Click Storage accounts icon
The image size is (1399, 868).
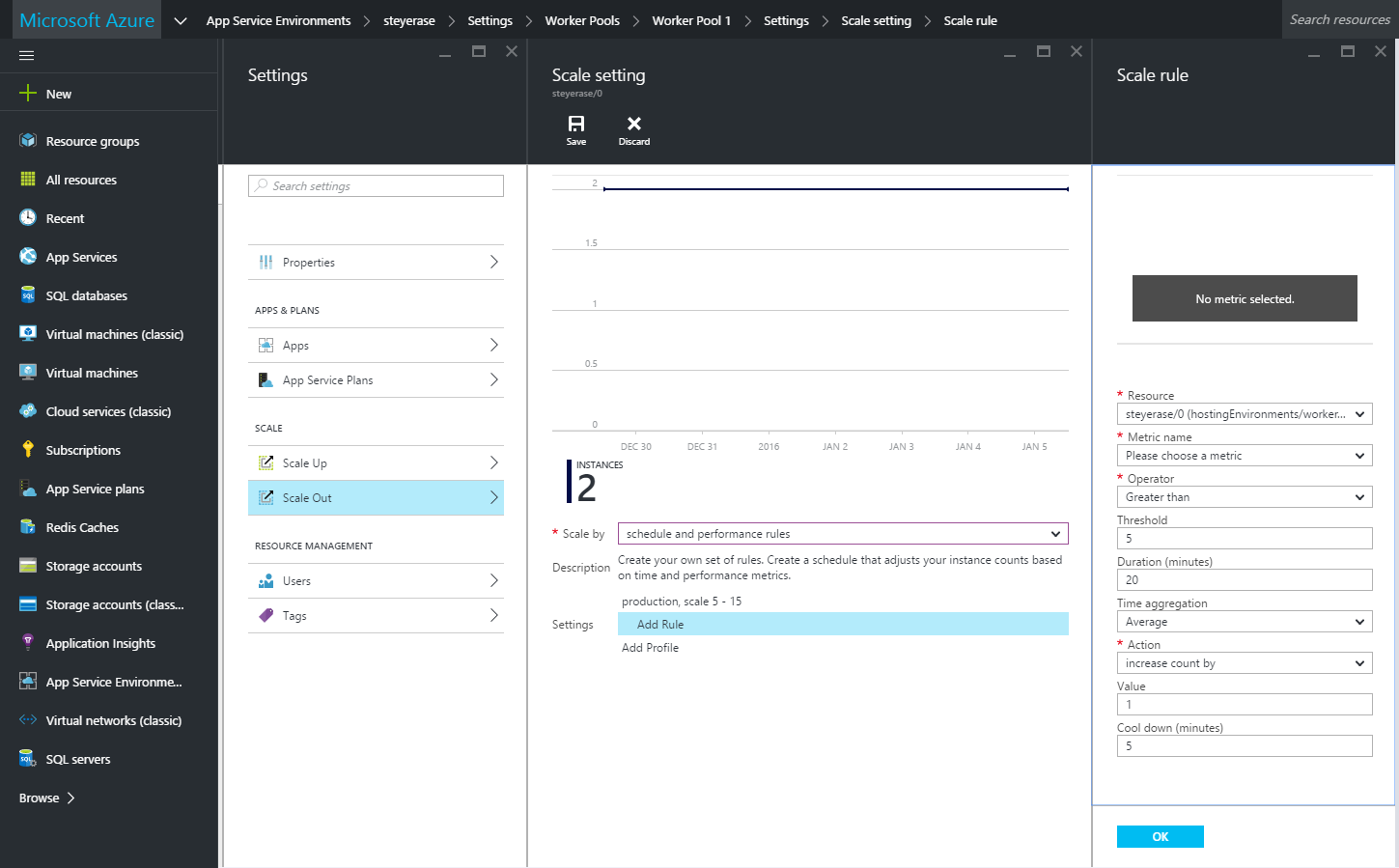(28, 565)
